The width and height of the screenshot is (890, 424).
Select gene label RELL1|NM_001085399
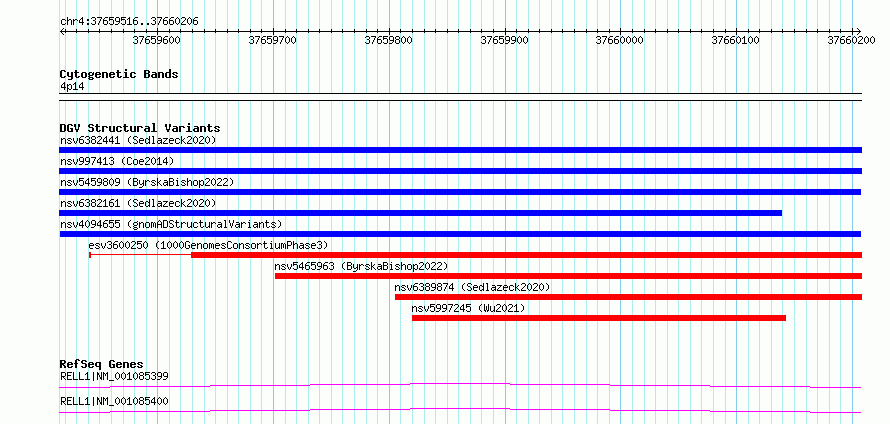tap(114, 376)
